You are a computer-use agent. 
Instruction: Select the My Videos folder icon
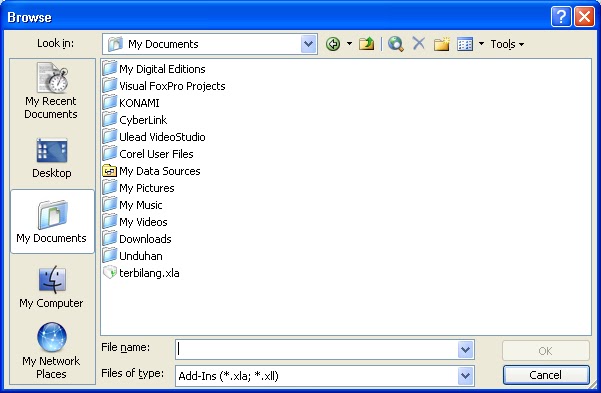coord(110,222)
